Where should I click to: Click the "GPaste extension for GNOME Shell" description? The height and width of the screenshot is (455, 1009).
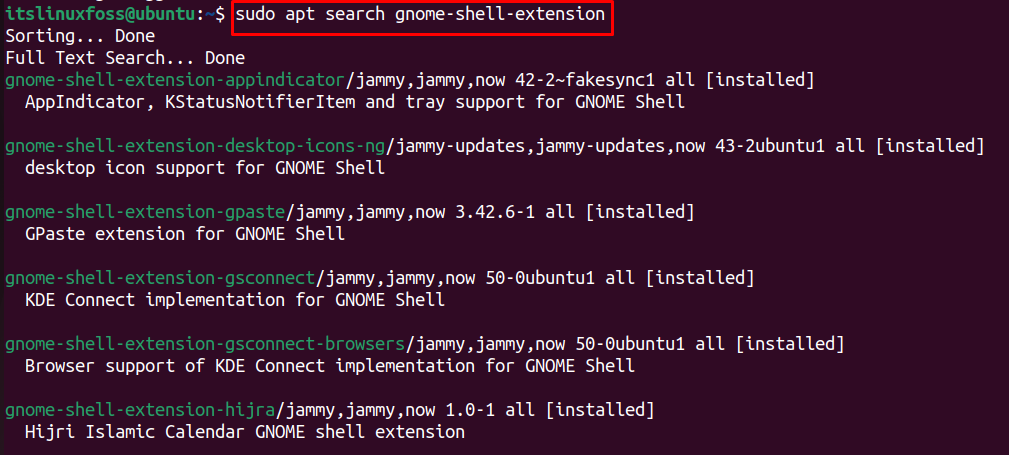(185, 234)
